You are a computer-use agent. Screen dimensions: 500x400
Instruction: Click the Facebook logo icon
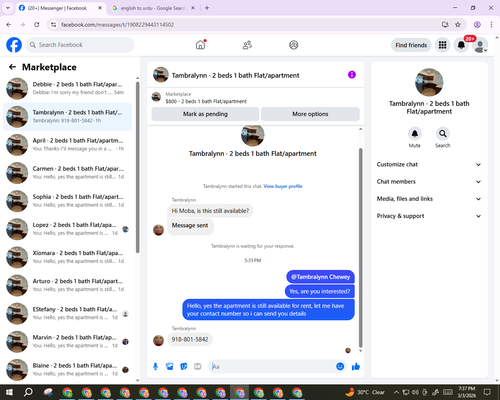(x=14, y=45)
